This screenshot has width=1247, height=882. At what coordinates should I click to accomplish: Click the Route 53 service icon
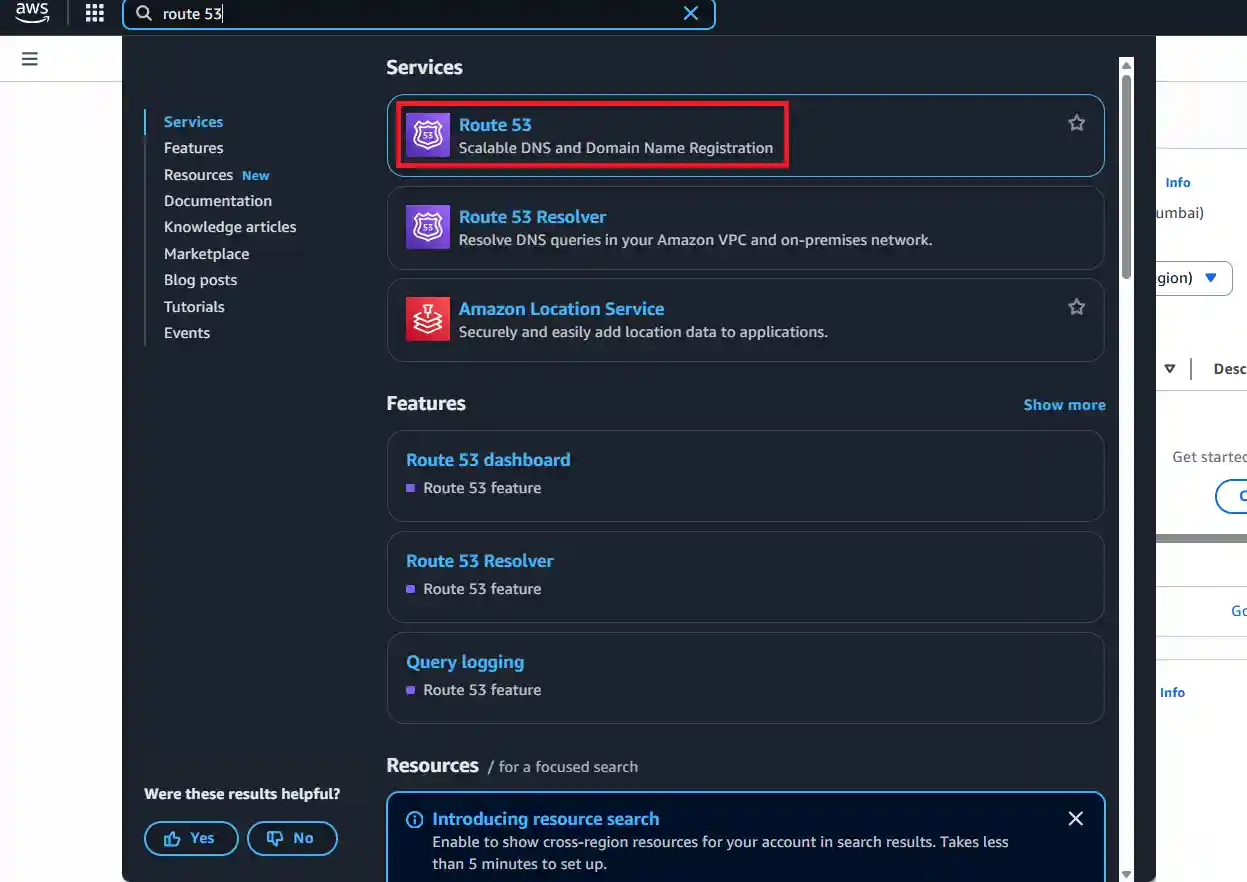tap(428, 135)
